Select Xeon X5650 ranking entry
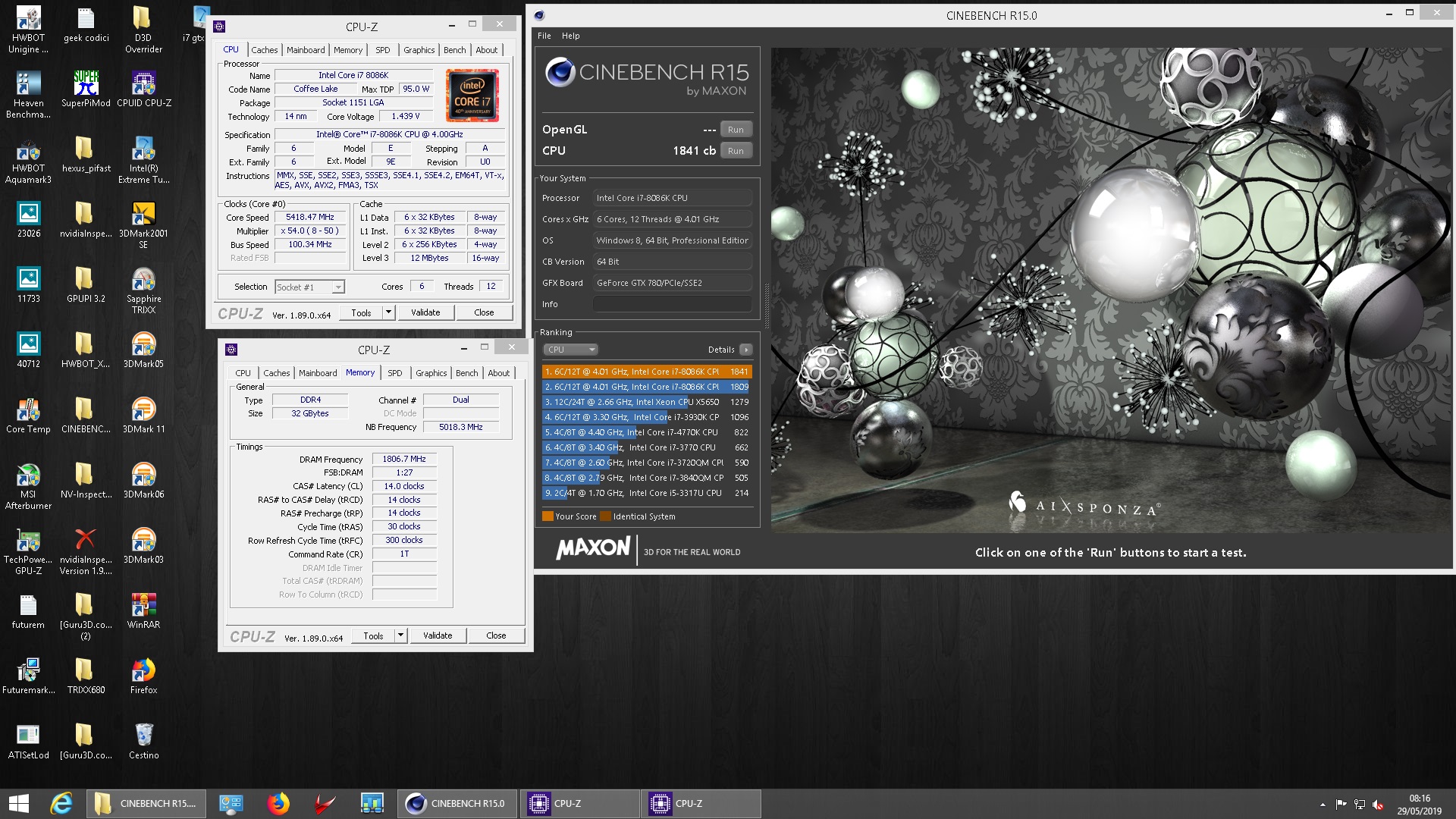This screenshot has height=819, width=1456. 647,402
